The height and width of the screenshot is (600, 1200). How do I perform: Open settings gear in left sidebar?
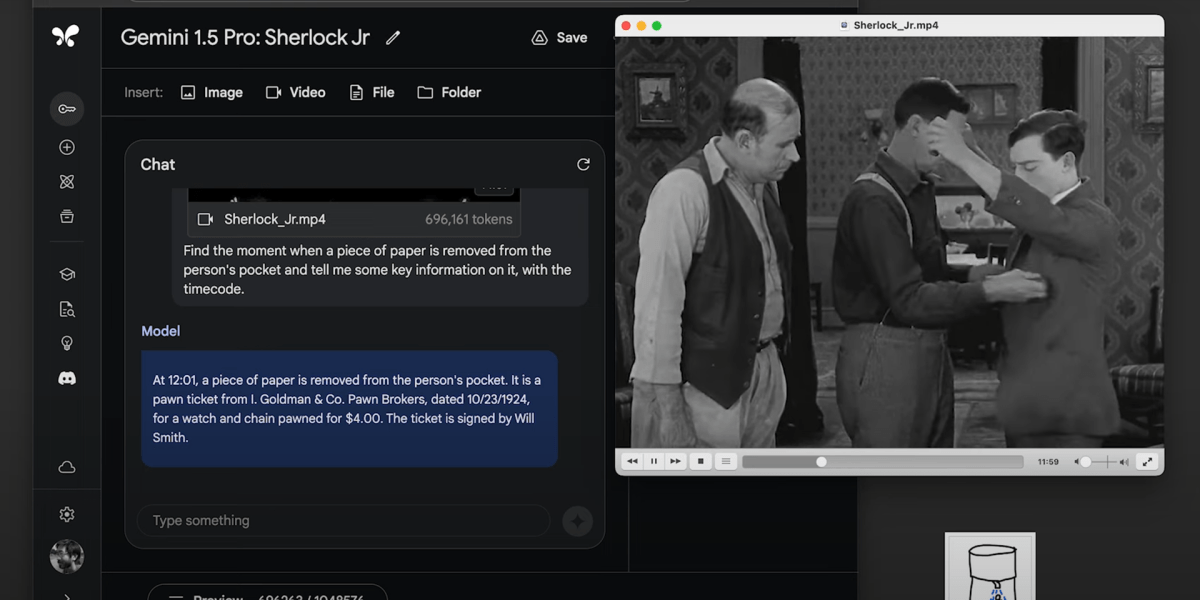pos(67,514)
